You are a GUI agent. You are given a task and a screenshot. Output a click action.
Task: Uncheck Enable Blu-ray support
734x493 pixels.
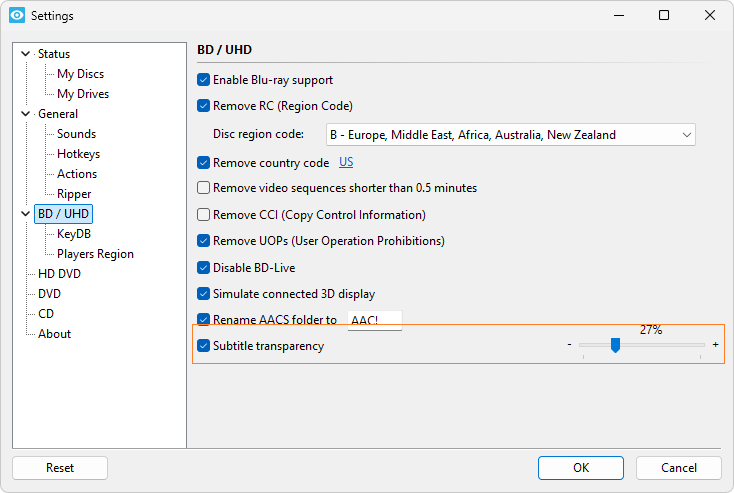point(203,80)
